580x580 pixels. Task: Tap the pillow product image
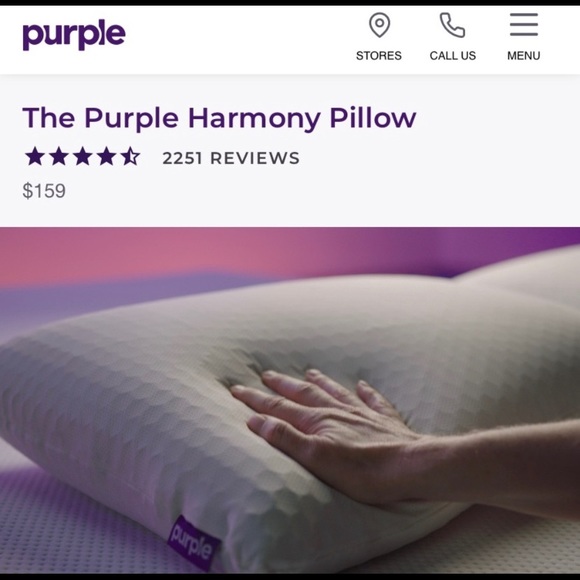pos(290,400)
